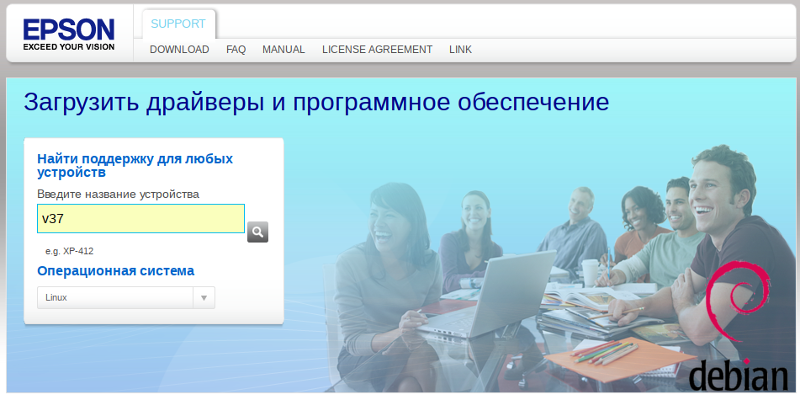Viewport: 800px width, 400px height.
Task: Open the LINK menu item
Action: [x=460, y=49]
